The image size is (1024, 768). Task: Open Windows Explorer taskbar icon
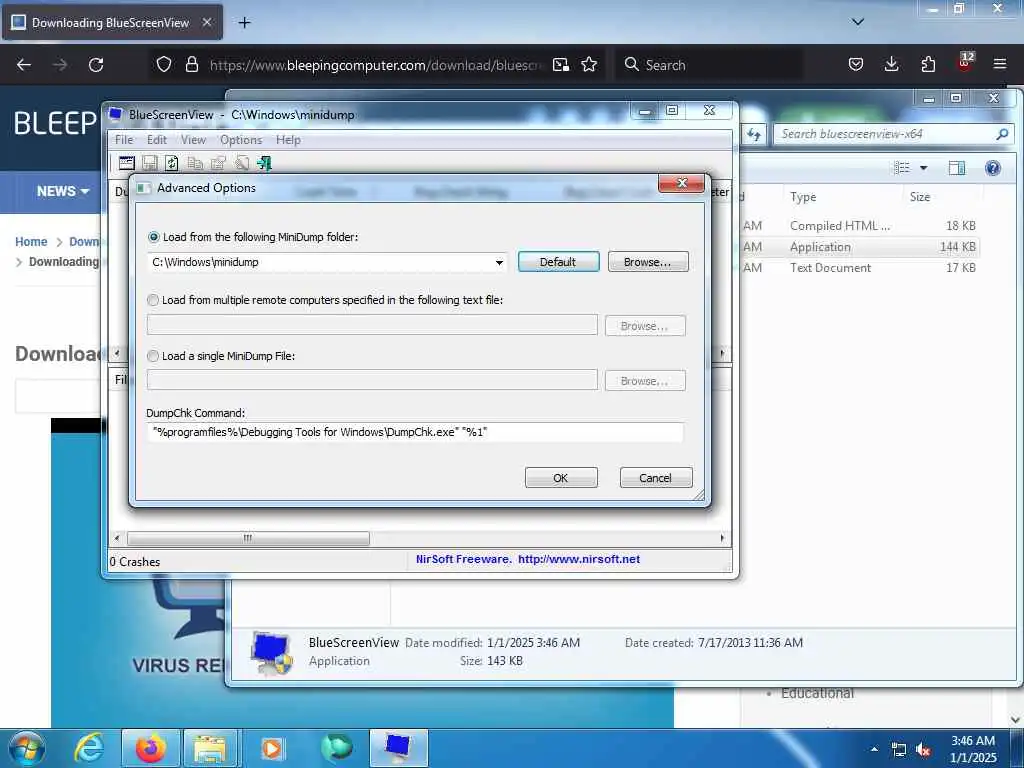pyautogui.click(x=210, y=748)
